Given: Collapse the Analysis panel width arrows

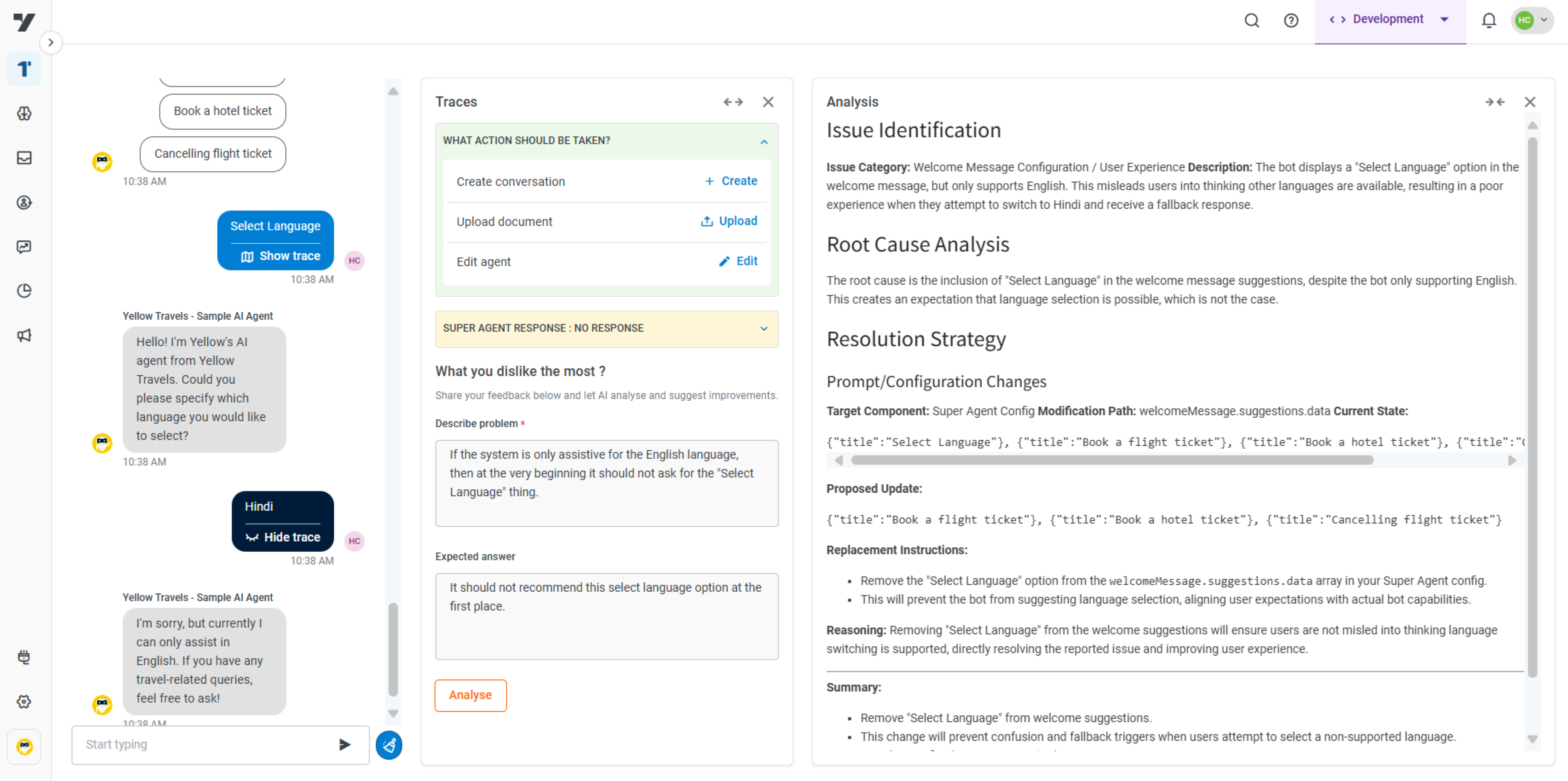Looking at the screenshot, I should (1495, 102).
